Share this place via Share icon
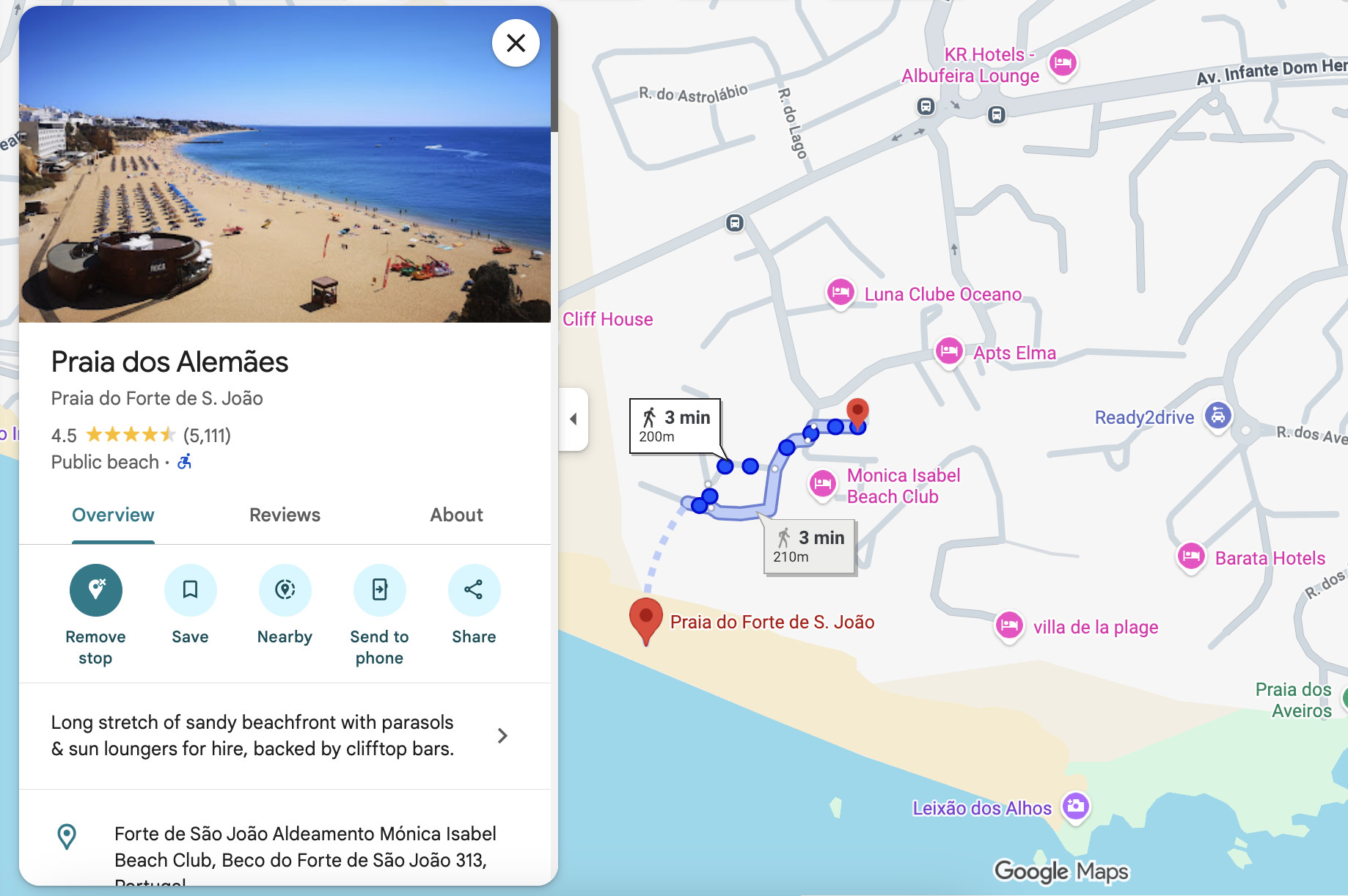This screenshot has height=896, width=1348. [474, 590]
